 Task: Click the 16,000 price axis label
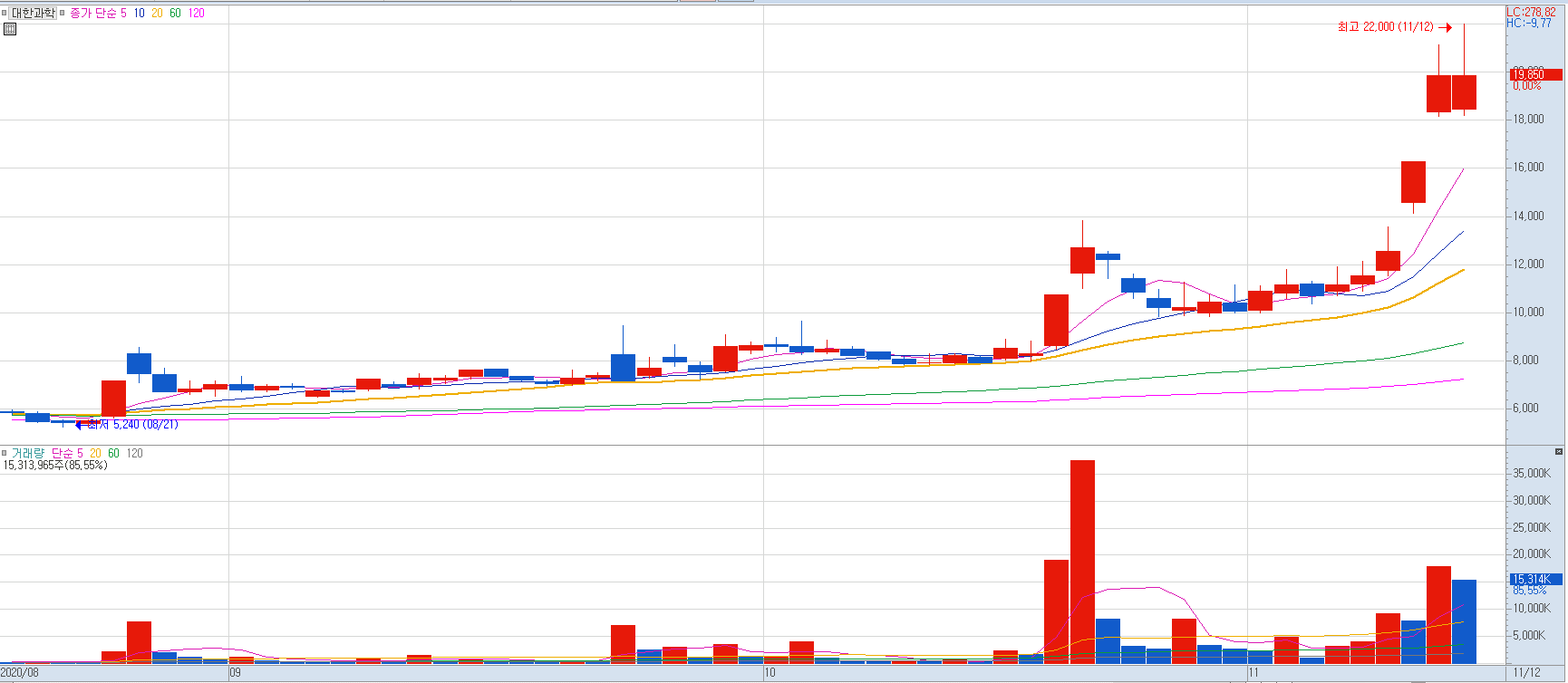1528,167
